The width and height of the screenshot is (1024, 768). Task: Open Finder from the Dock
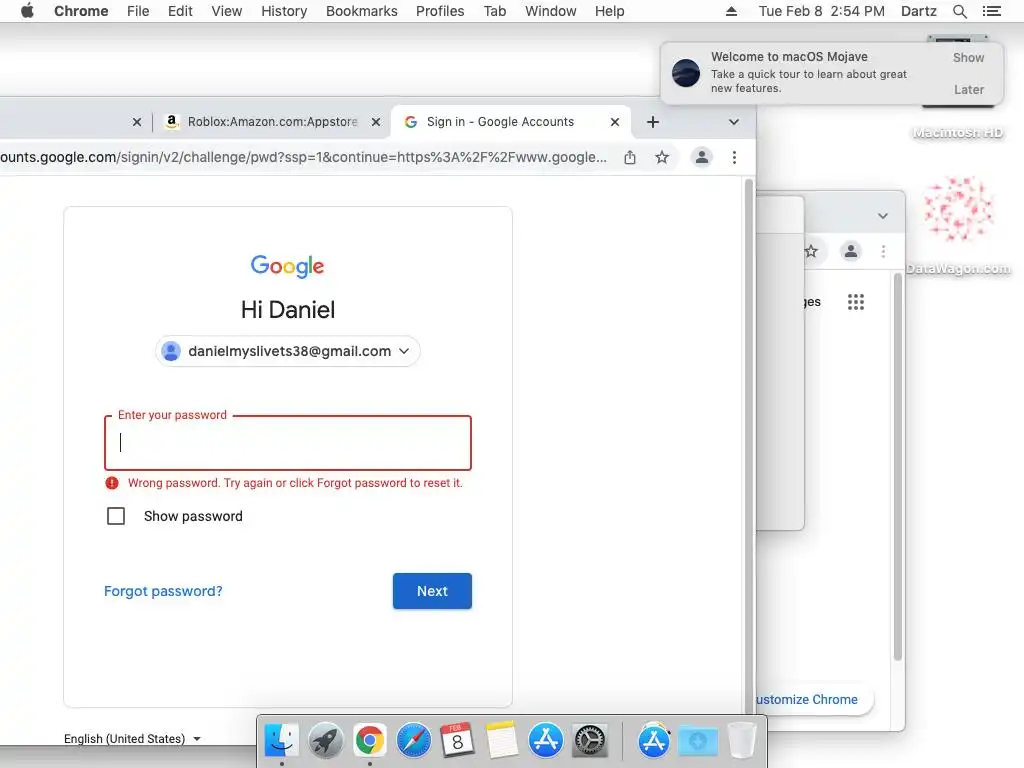[x=281, y=741]
